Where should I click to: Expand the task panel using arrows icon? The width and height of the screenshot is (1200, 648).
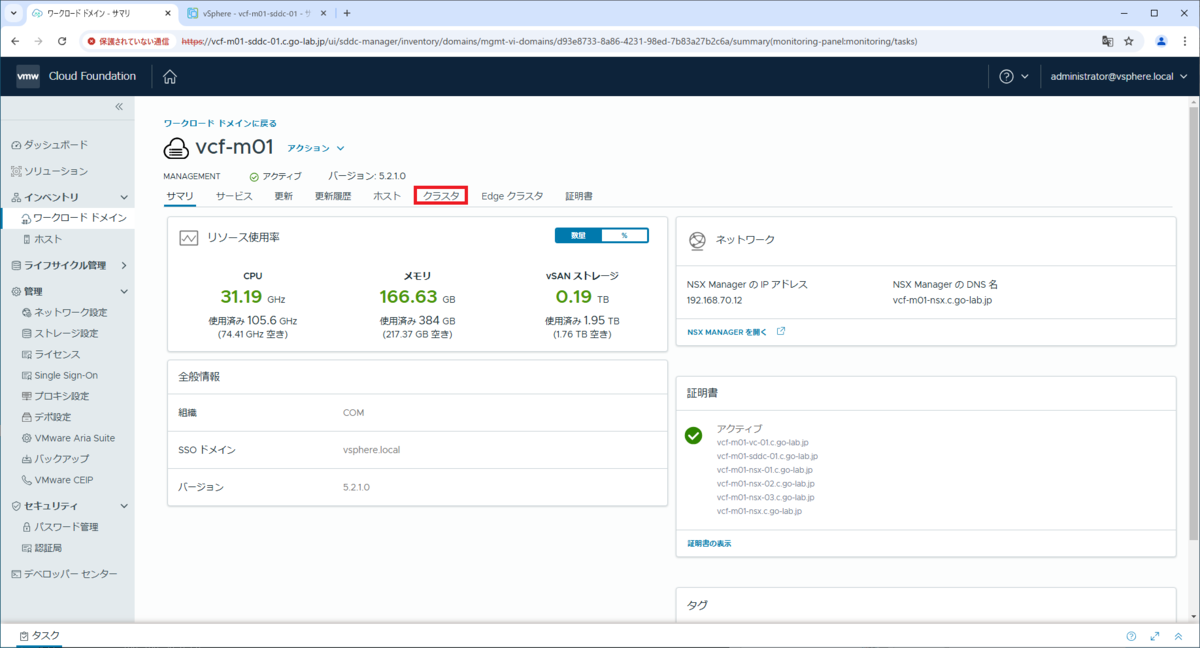[x=1155, y=636]
